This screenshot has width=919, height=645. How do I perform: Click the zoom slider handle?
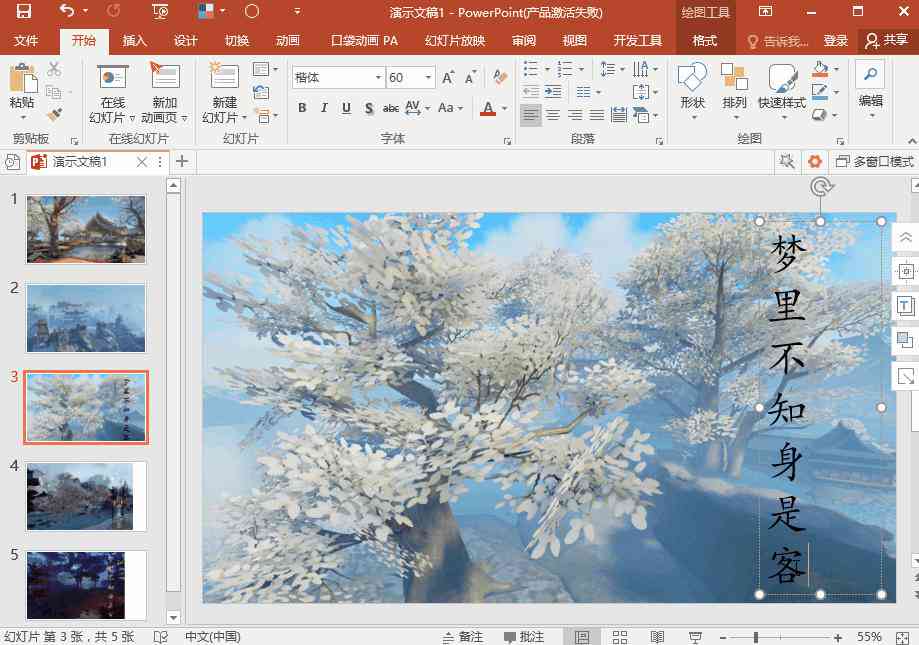(x=756, y=637)
